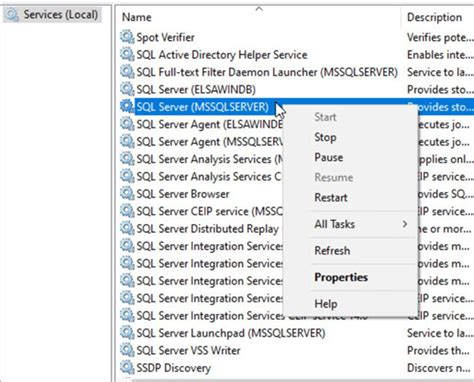
Task: Click the icon for SQL Server Agent (ELSAWINDB)
Action: [127, 124]
